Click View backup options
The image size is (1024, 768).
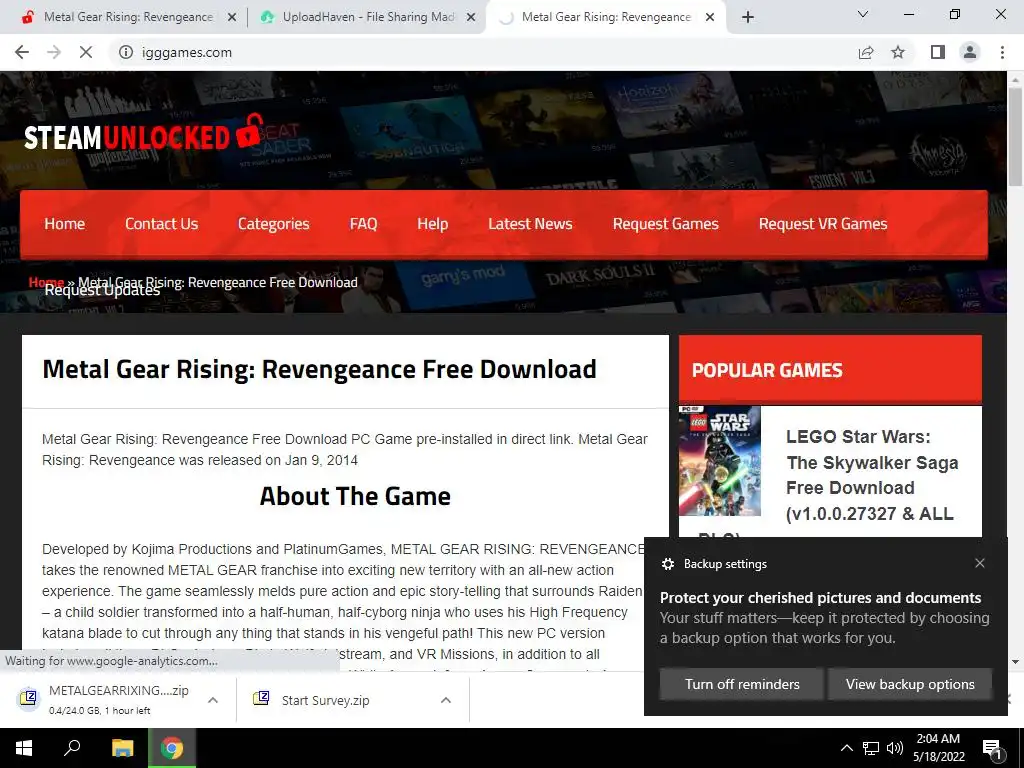click(x=910, y=684)
